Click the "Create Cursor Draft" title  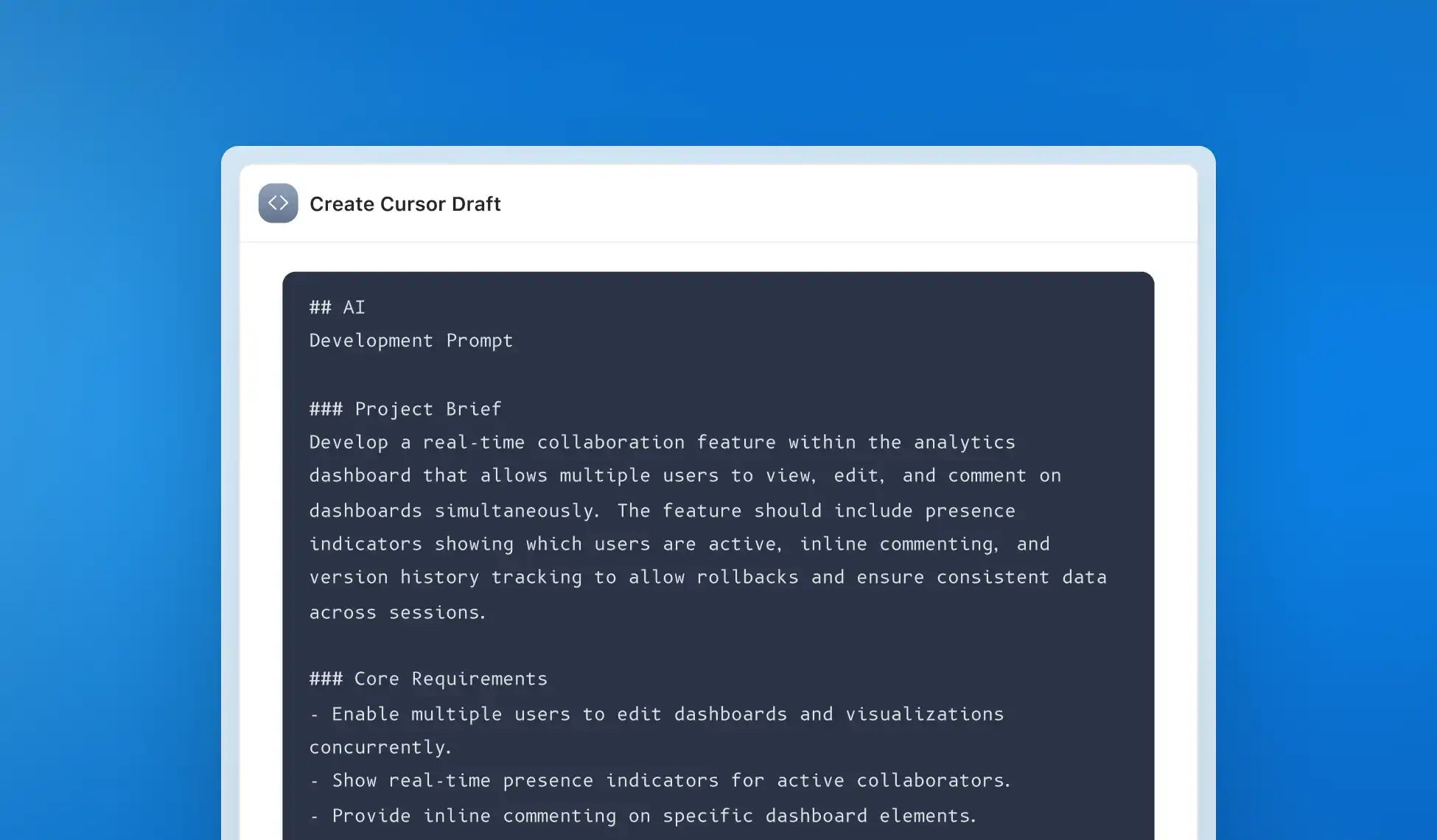coord(405,204)
